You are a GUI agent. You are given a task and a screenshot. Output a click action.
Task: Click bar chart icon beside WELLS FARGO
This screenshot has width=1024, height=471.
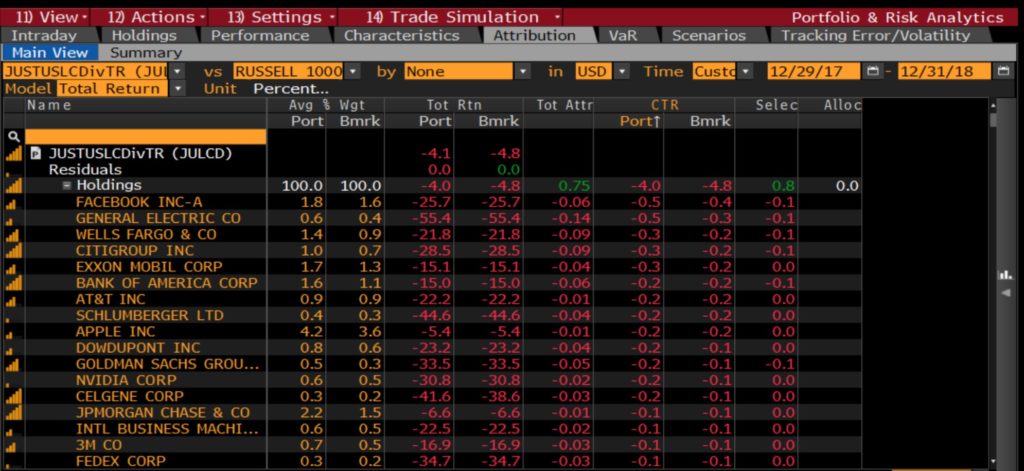12,234
